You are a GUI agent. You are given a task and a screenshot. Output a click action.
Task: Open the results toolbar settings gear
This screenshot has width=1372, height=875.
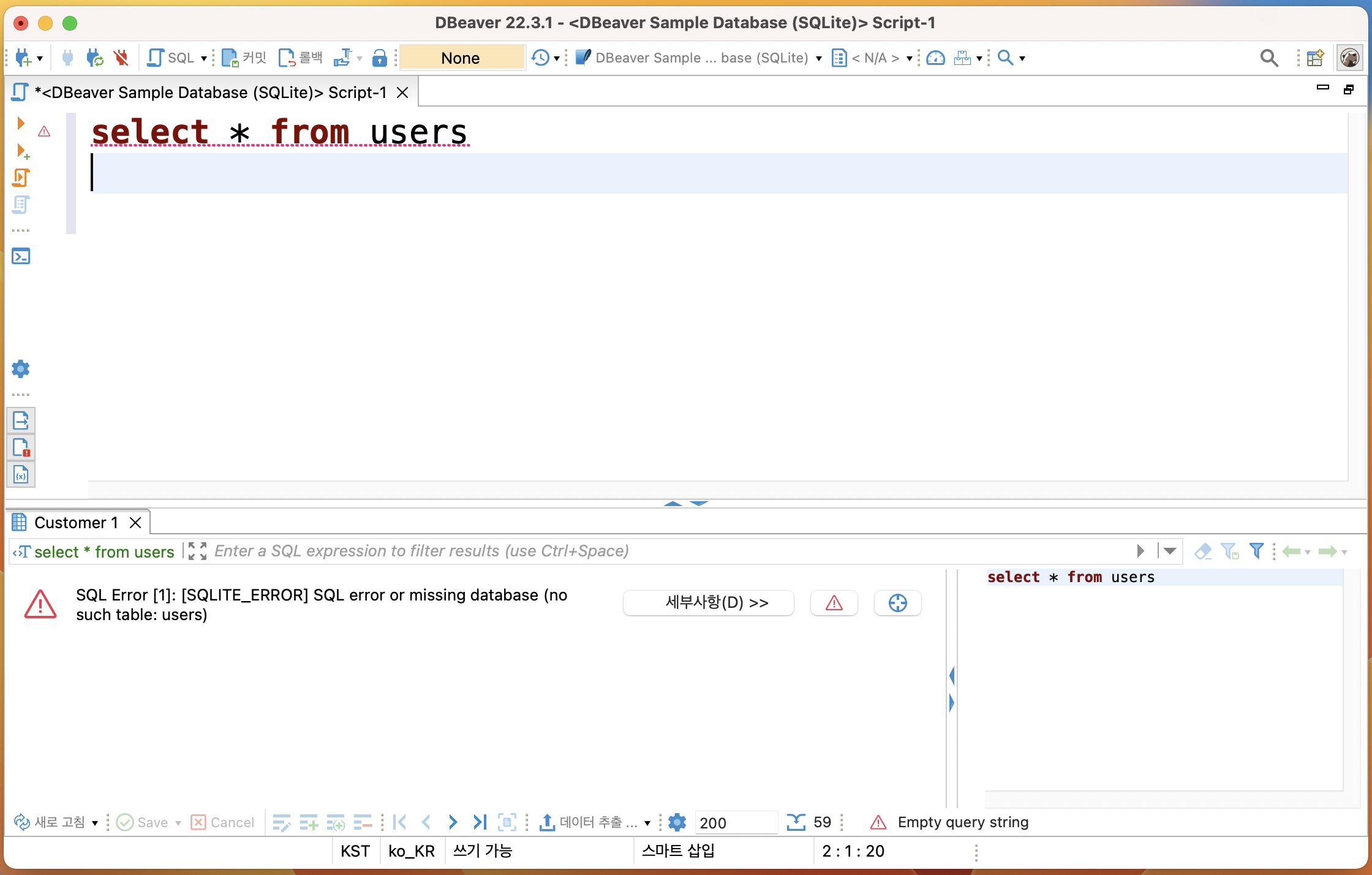tap(677, 822)
